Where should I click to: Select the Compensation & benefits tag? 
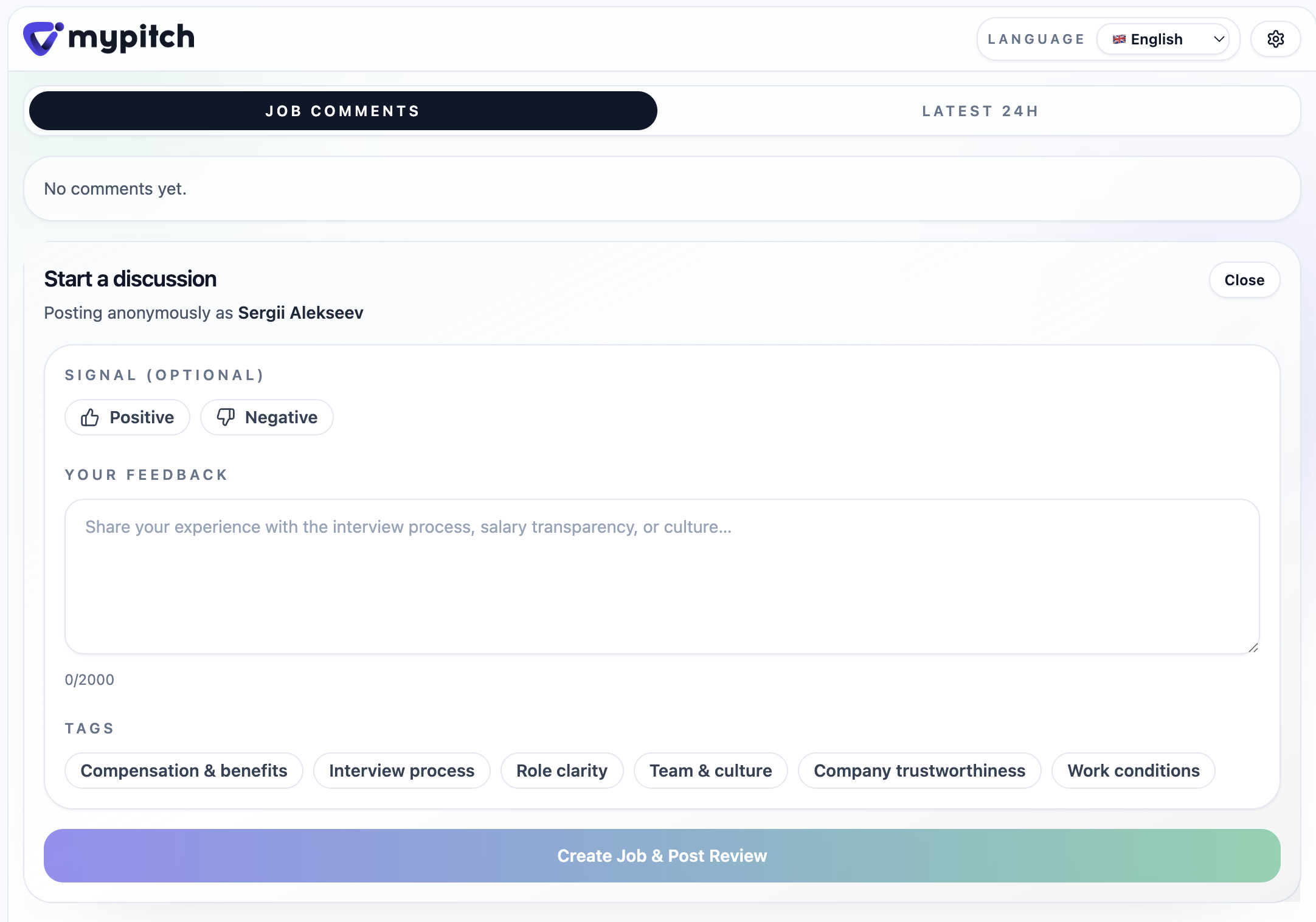(184, 771)
